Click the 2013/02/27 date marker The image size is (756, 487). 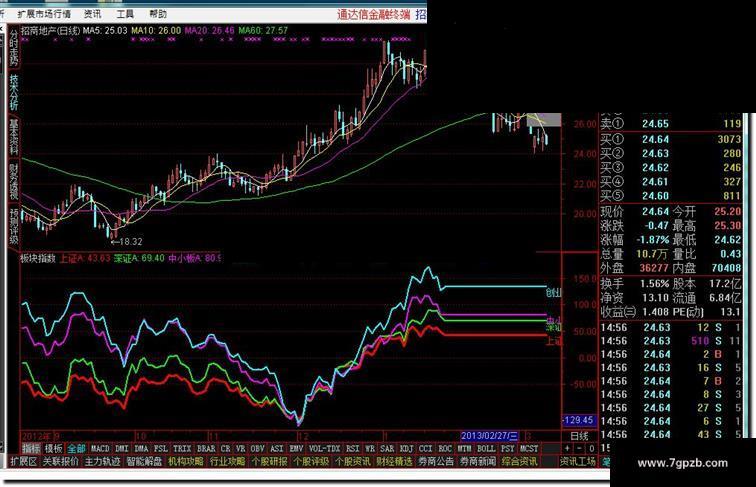pos(490,436)
